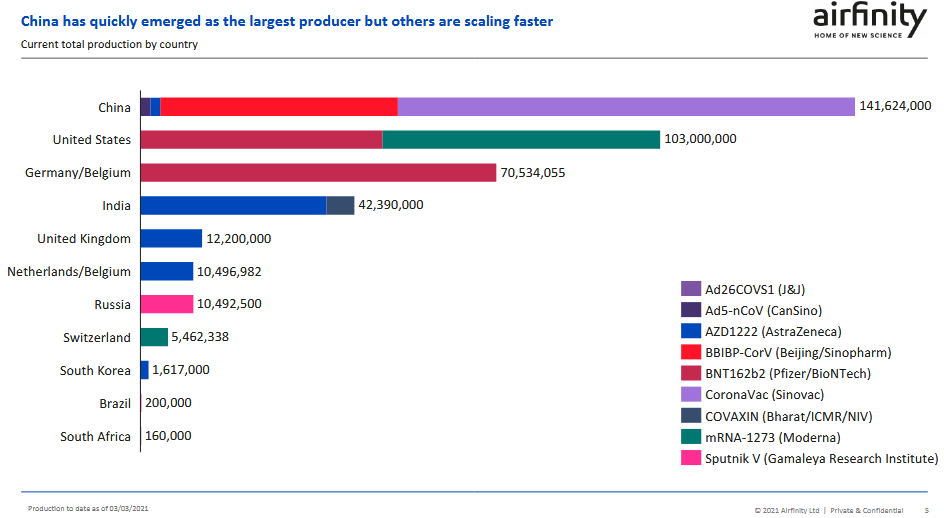Click the Russia axis label
This screenshot has width=944, height=518.
click(113, 304)
